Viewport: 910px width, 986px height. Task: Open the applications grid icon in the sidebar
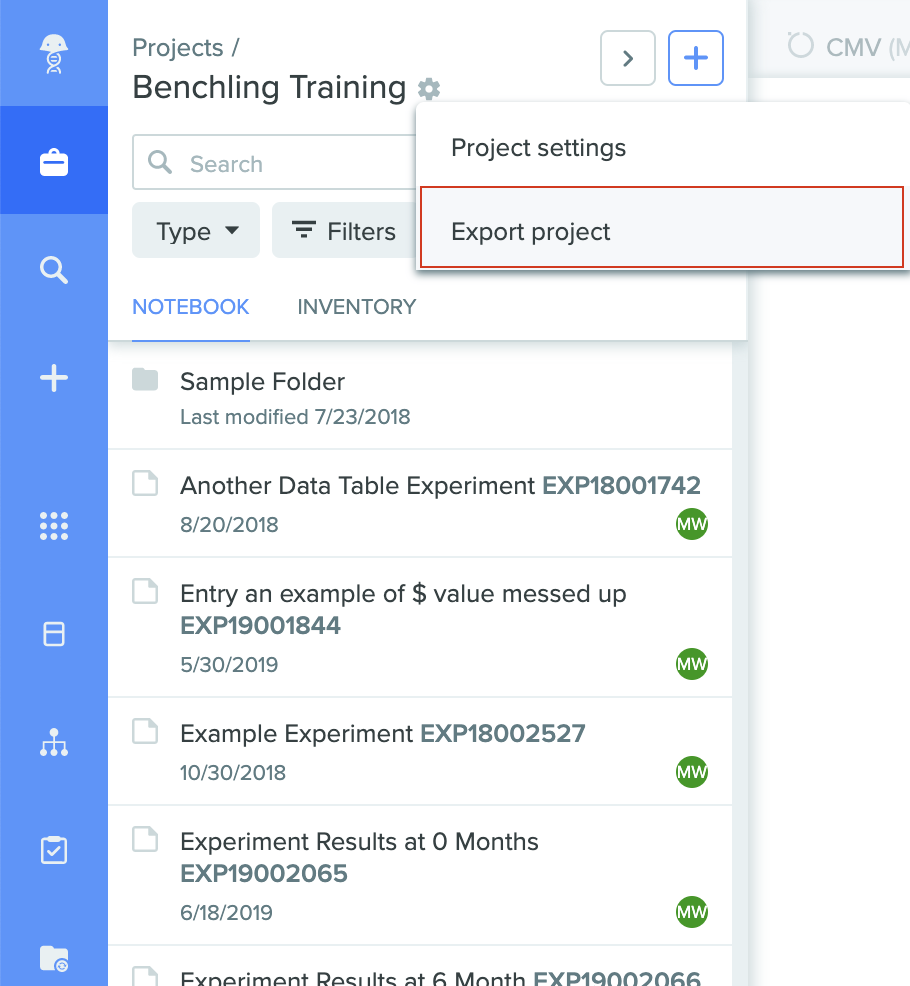pyautogui.click(x=53, y=526)
